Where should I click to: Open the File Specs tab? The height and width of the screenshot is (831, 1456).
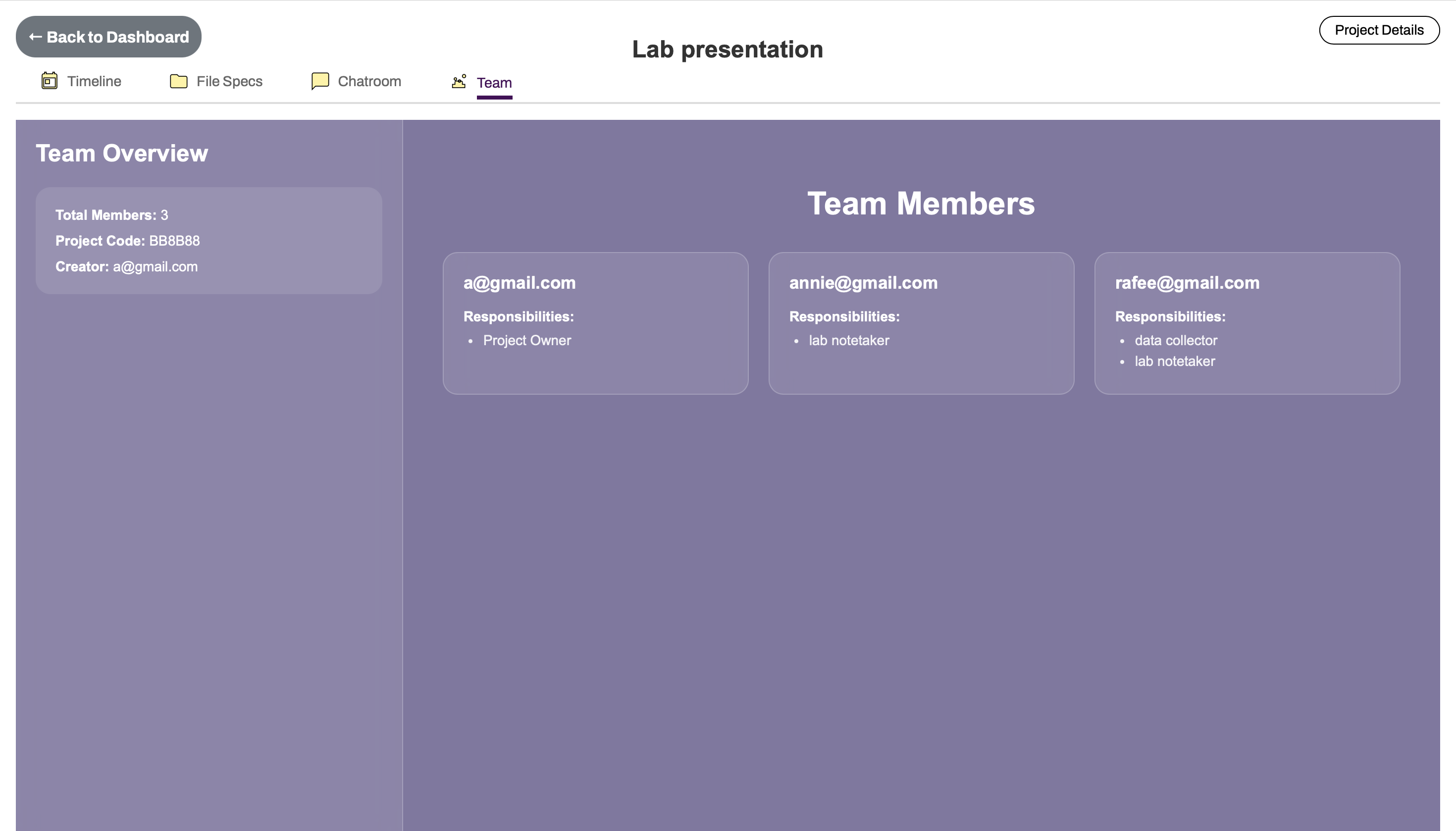pyautogui.click(x=229, y=82)
